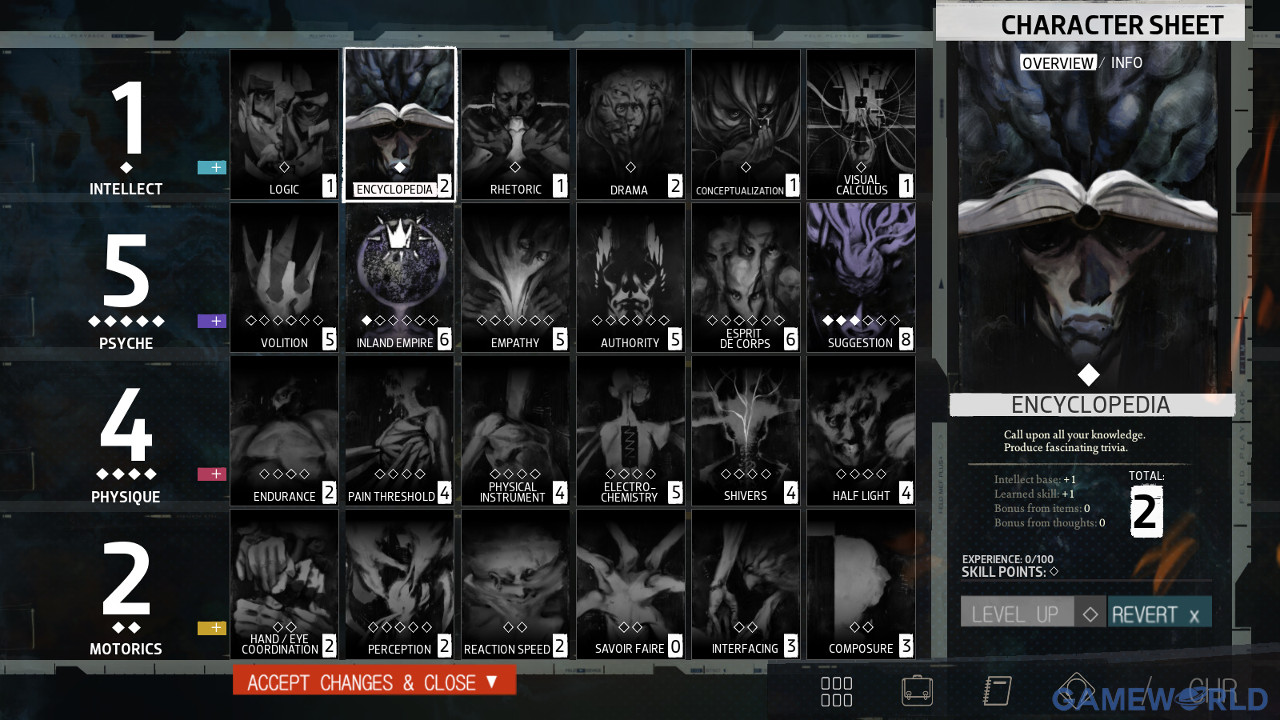Image resolution: width=1280 pixels, height=720 pixels.
Task: Select the Suggestion skill card
Action: click(x=861, y=277)
